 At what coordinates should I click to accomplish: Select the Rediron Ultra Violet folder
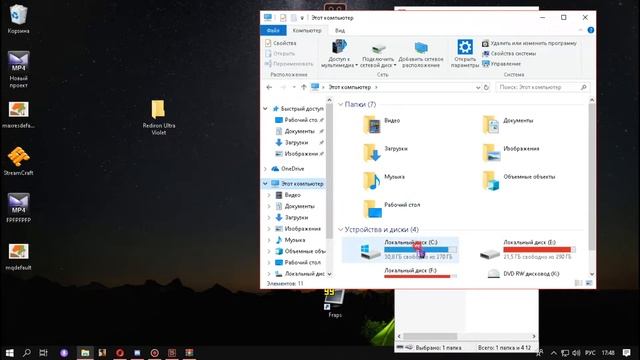tap(158, 117)
